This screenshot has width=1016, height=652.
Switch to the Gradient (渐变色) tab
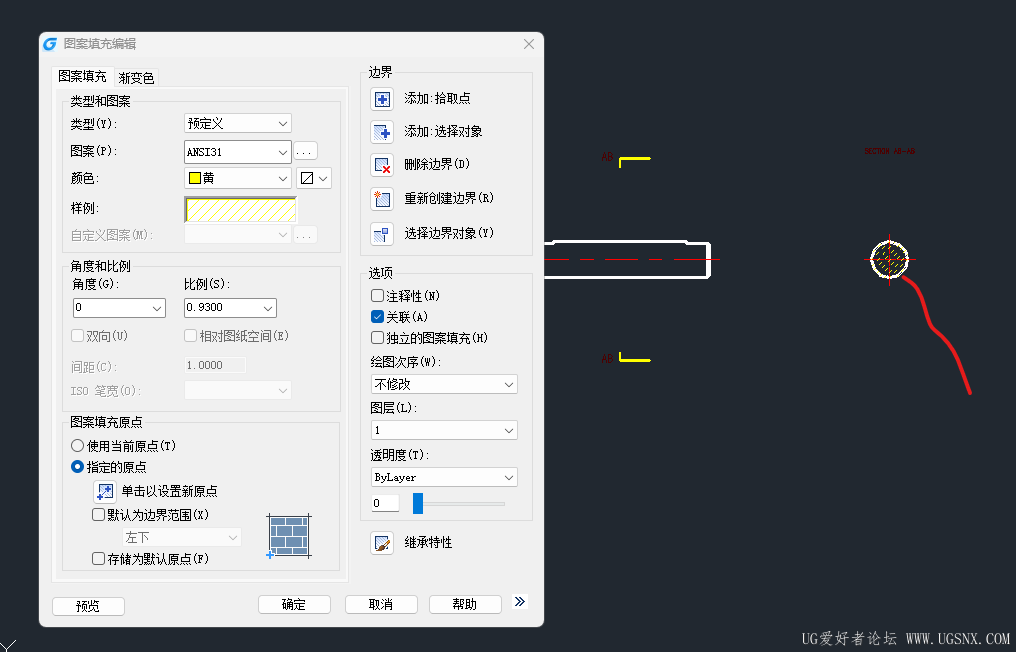(136, 78)
